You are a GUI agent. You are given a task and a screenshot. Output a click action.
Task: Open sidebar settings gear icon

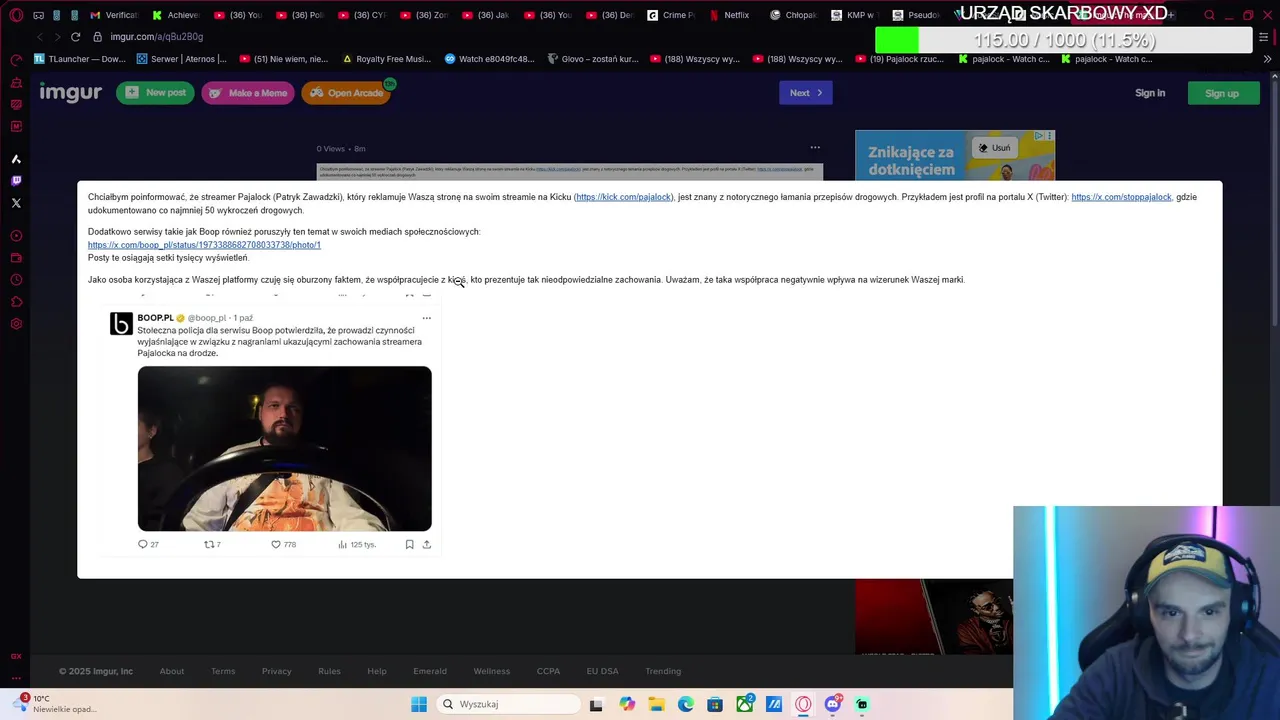click(16, 324)
